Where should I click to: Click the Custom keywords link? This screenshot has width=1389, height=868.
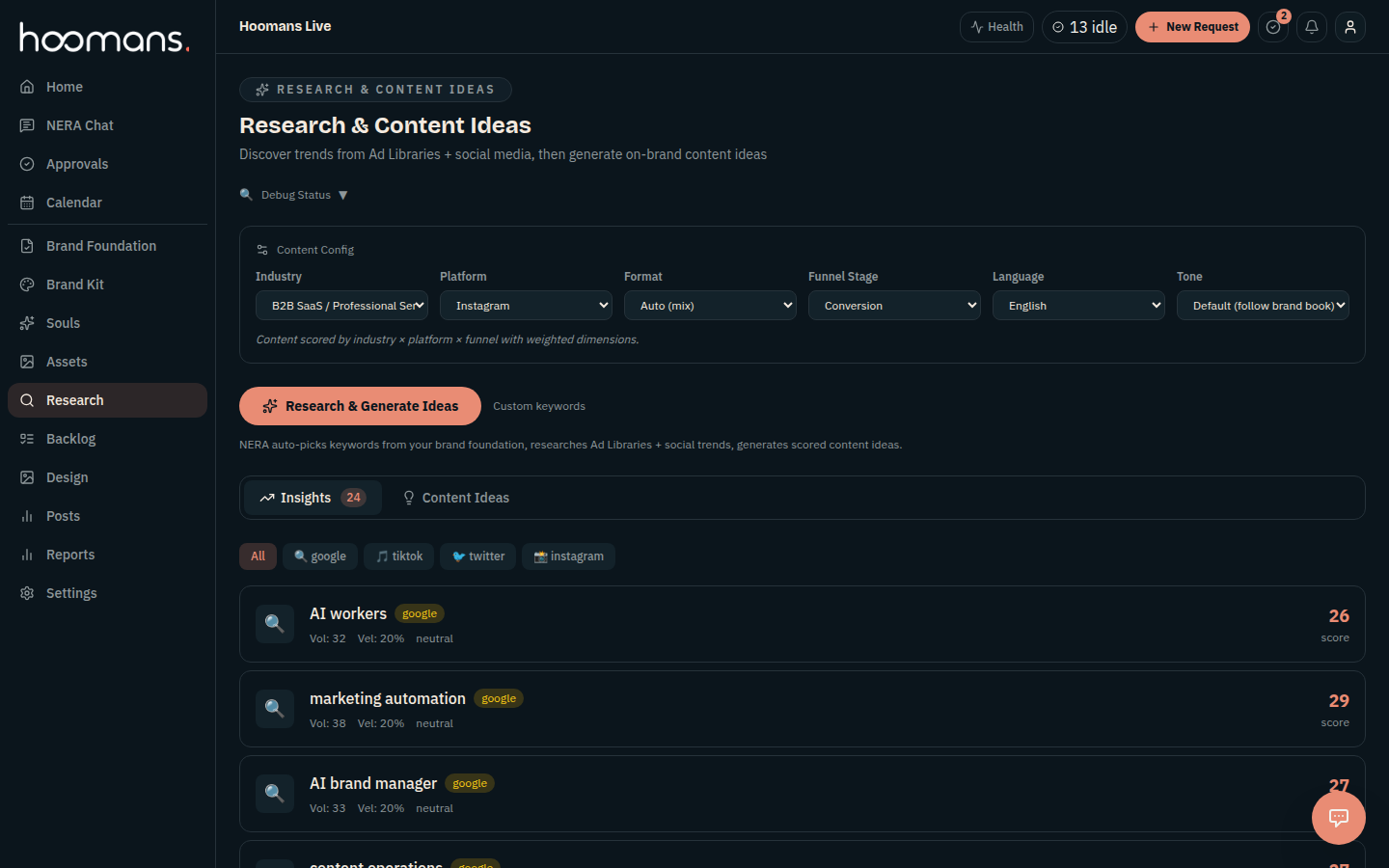539,406
